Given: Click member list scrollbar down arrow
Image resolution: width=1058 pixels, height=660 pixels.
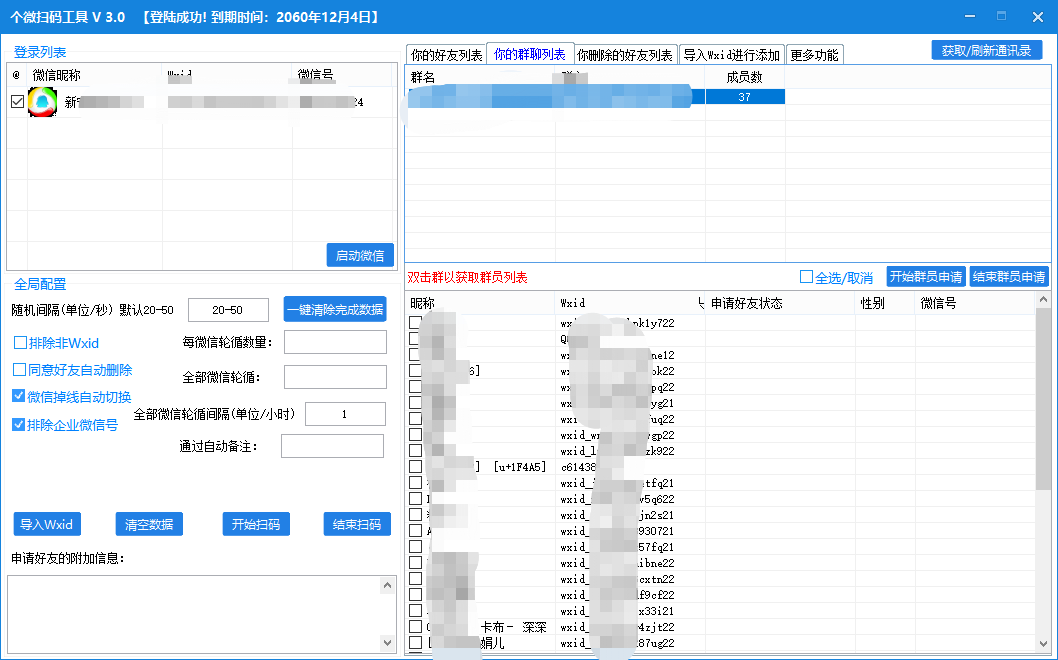Looking at the screenshot, I should coord(1043,644).
